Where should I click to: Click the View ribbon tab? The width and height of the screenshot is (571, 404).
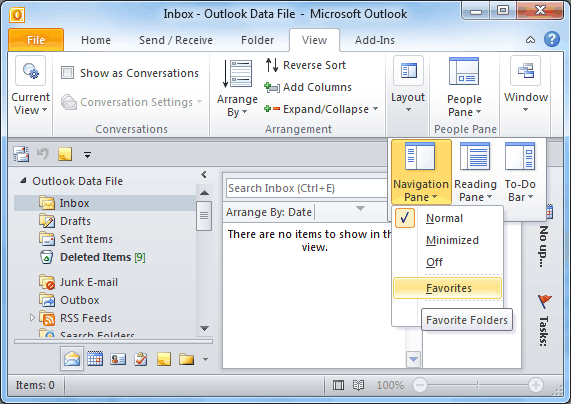pyautogui.click(x=314, y=40)
